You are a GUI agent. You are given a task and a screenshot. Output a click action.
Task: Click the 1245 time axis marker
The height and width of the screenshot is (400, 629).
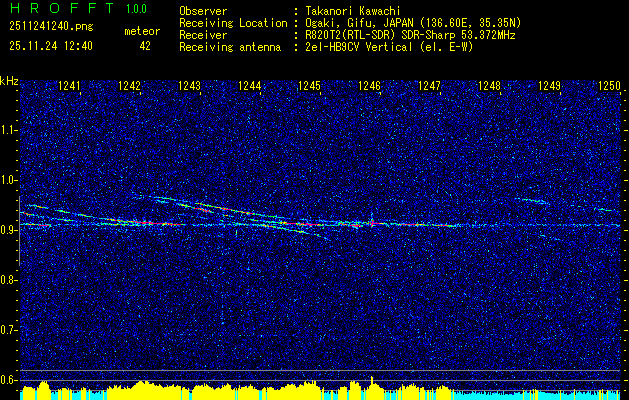[309, 85]
